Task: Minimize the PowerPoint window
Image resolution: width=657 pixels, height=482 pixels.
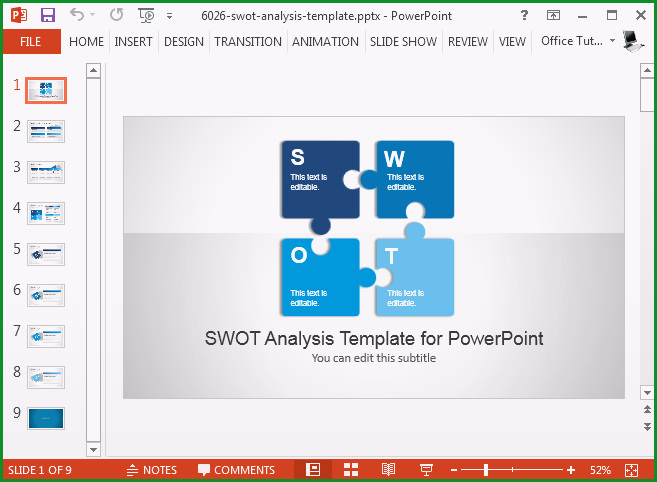Action: [582, 16]
